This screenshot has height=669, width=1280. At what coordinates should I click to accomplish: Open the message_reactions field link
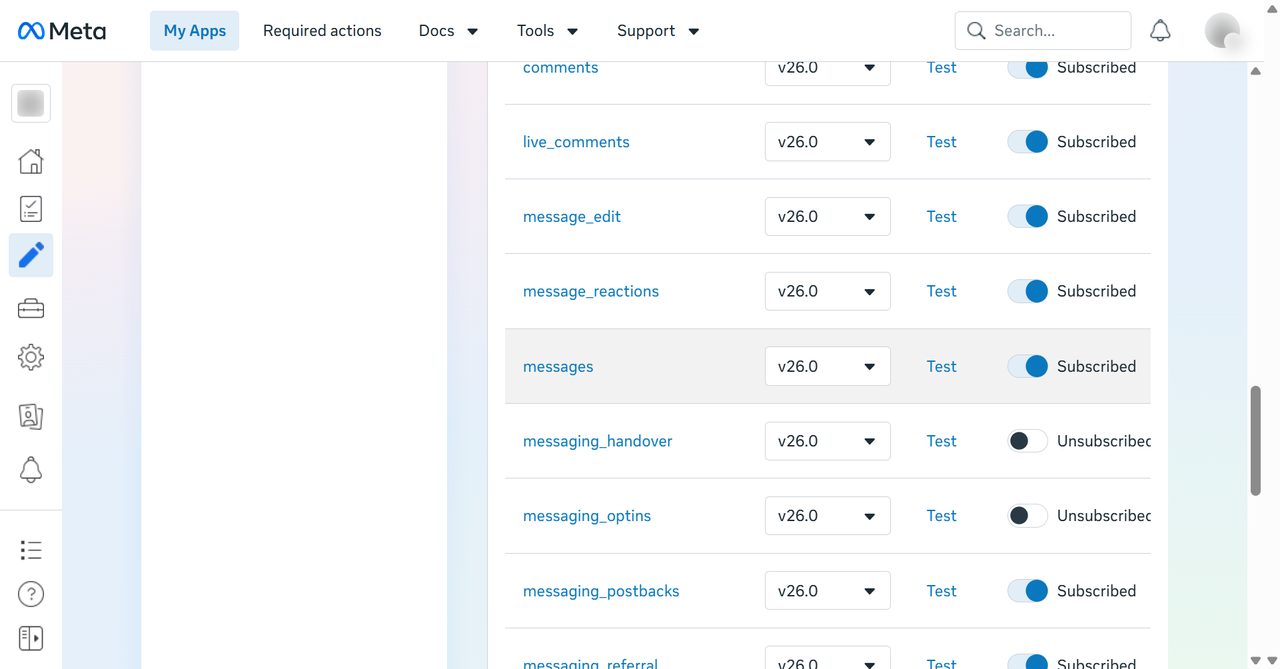point(591,292)
